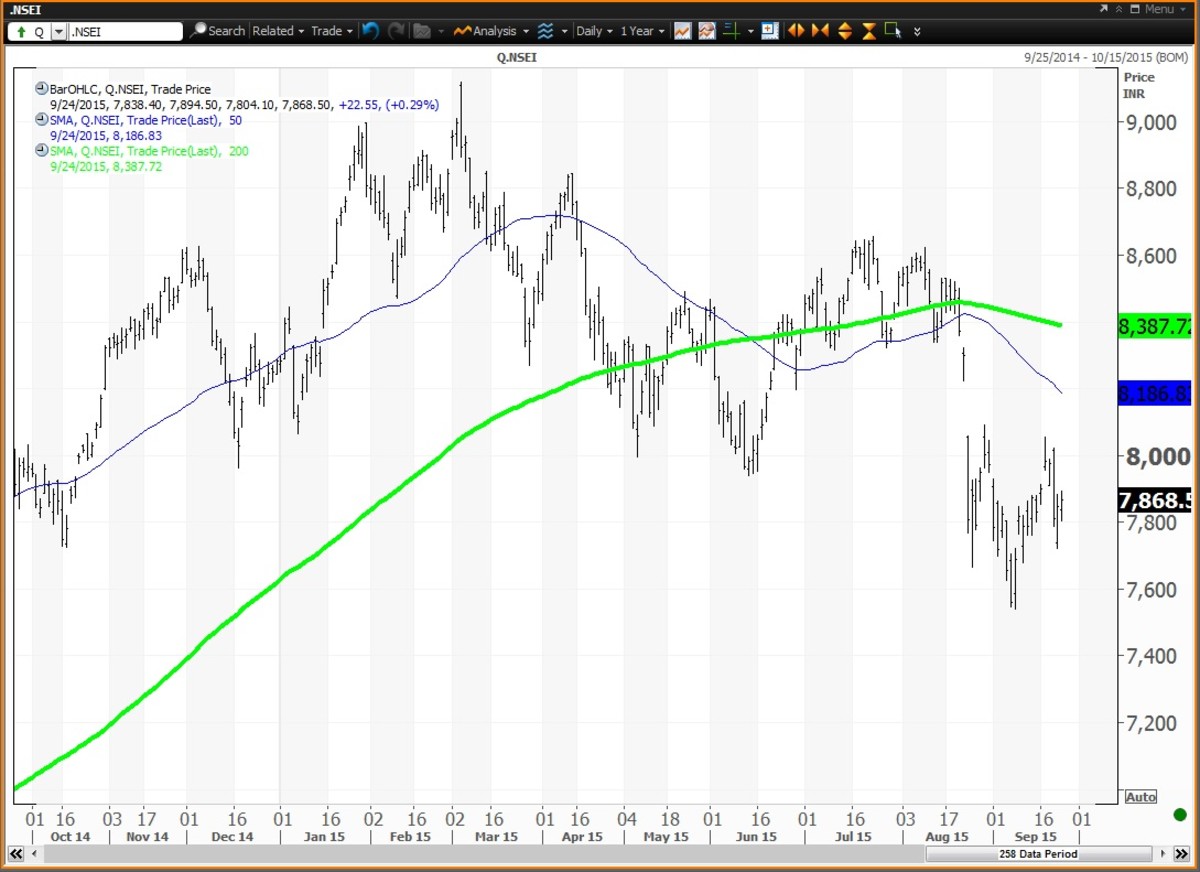Open the Daily interval dropdown
The image size is (1200, 872).
[x=594, y=31]
